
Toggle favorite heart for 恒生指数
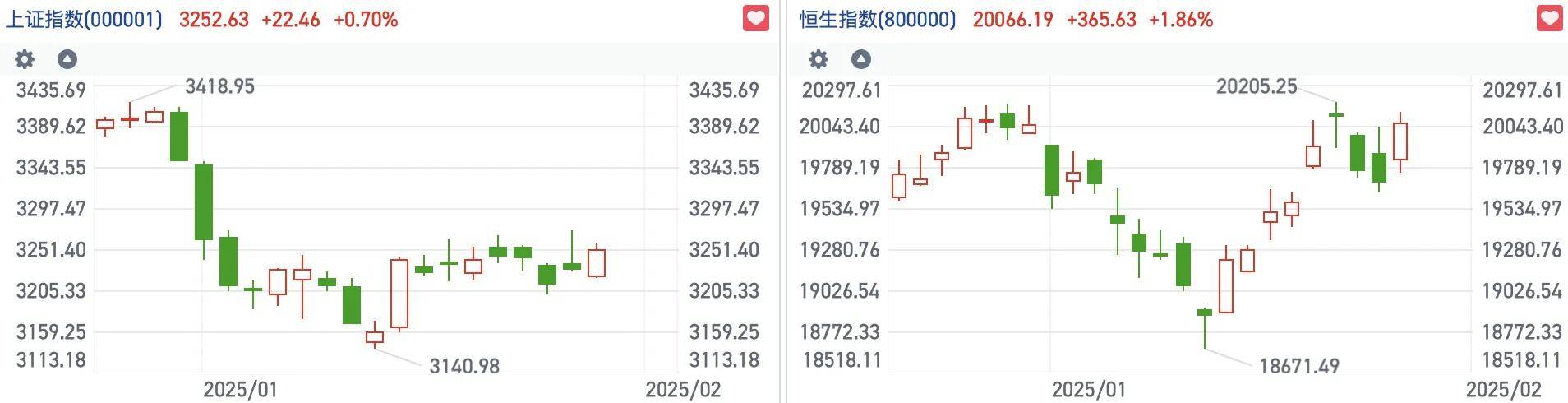click(x=1550, y=19)
